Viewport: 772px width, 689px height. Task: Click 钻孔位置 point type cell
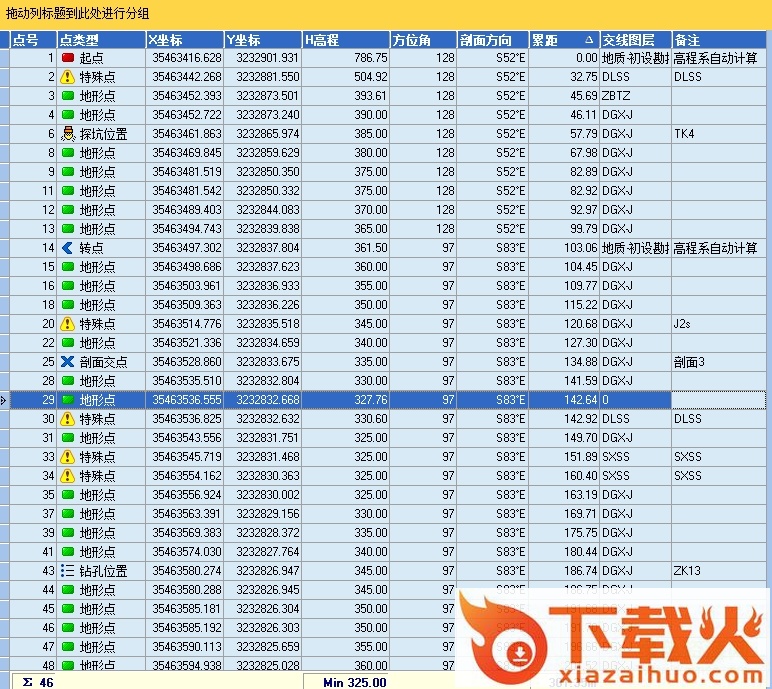coord(101,571)
